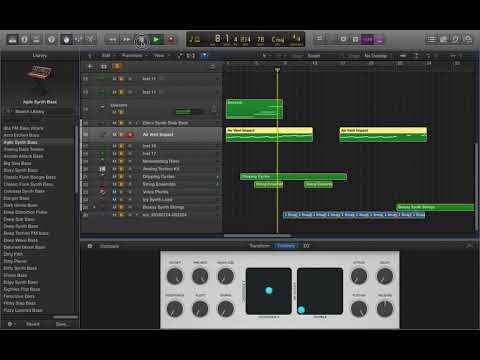Open the Cmaj key signature pop-up
Viewport: 480px width, 360px height.
(278, 40)
